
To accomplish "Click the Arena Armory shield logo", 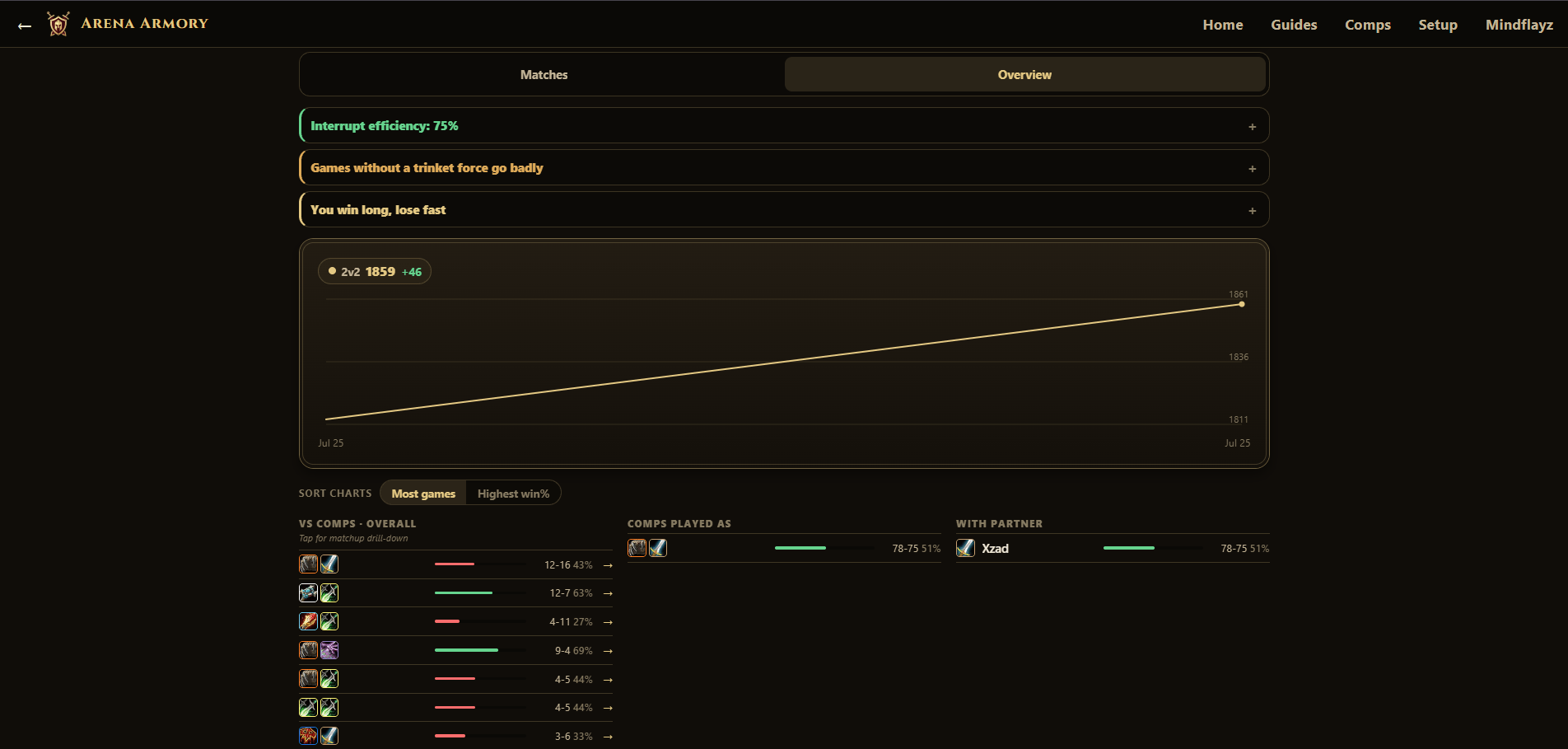I will [x=58, y=24].
